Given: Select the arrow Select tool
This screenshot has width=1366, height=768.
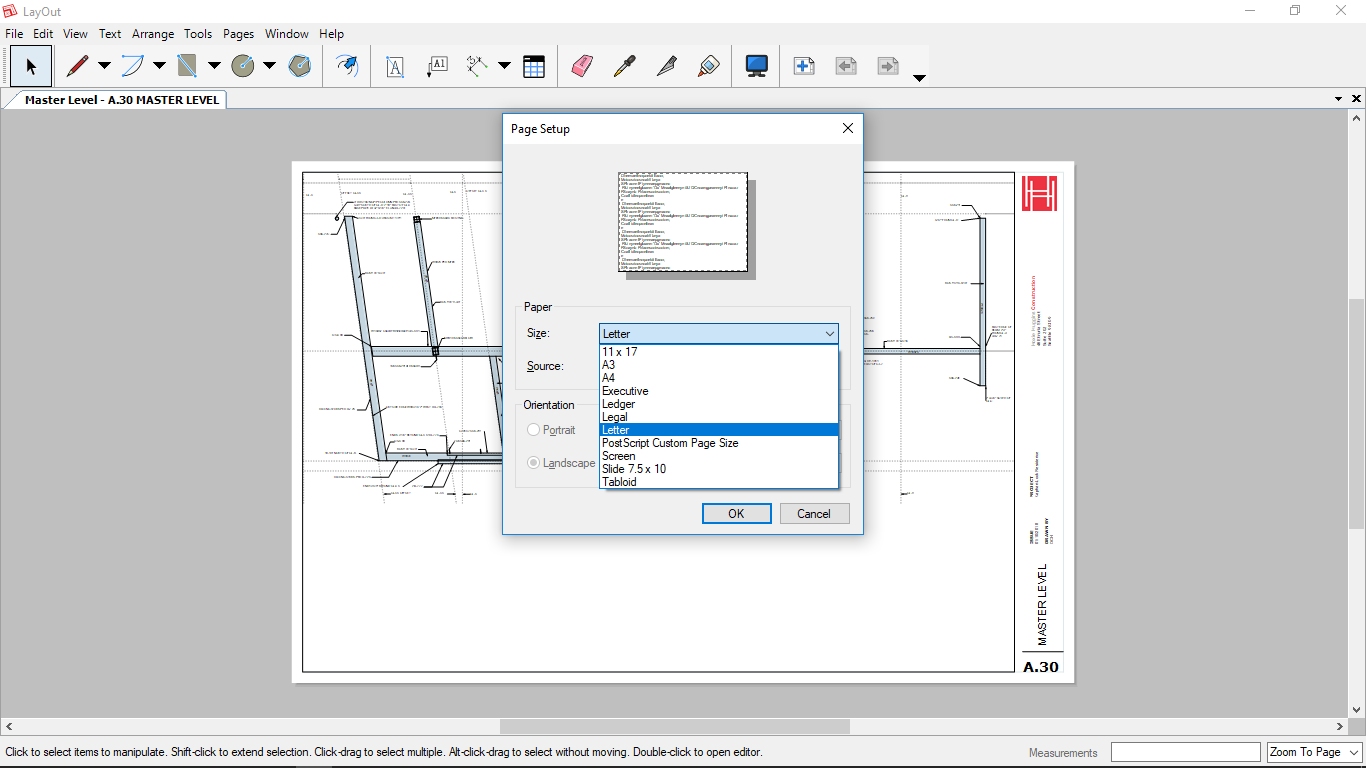Looking at the screenshot, I should [31, 66].
